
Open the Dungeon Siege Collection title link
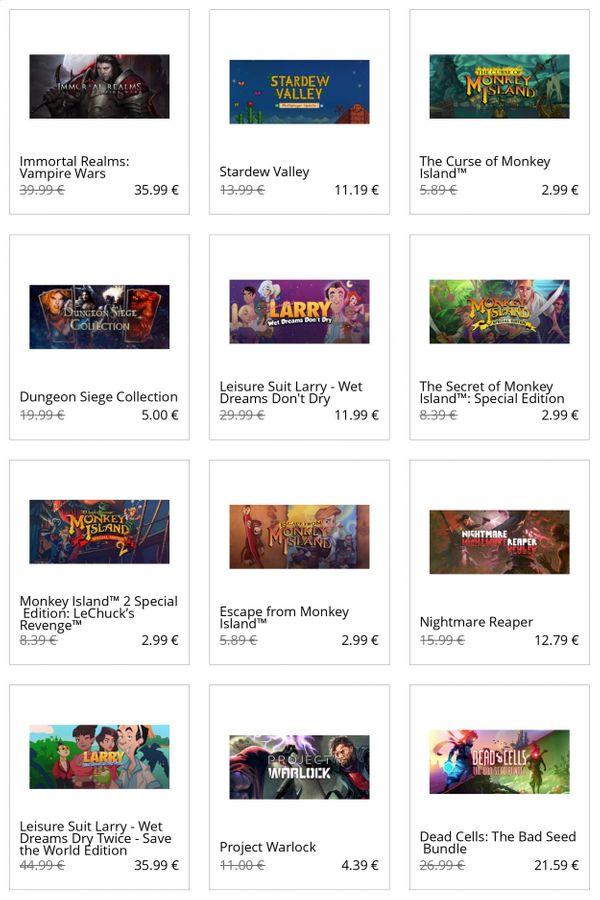tap(99, 397)
